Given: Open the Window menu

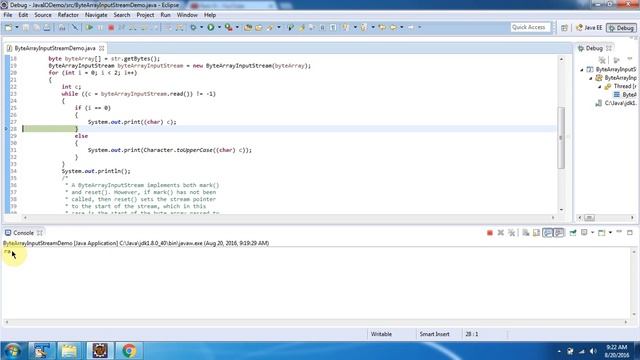Looking at the screenshot, I should click(x=187, y=15).
